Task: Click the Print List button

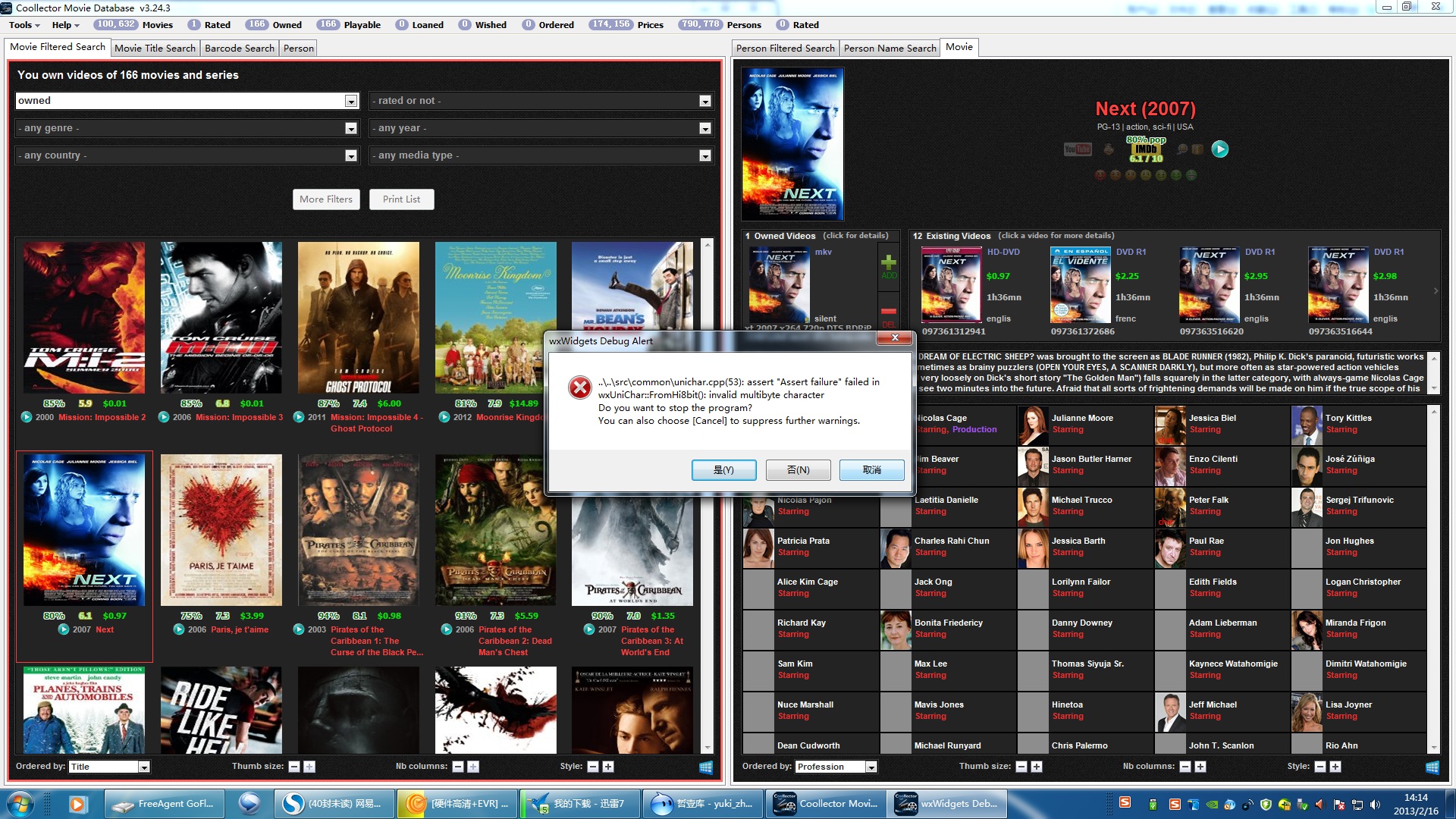Action: (x=401, y=199)
